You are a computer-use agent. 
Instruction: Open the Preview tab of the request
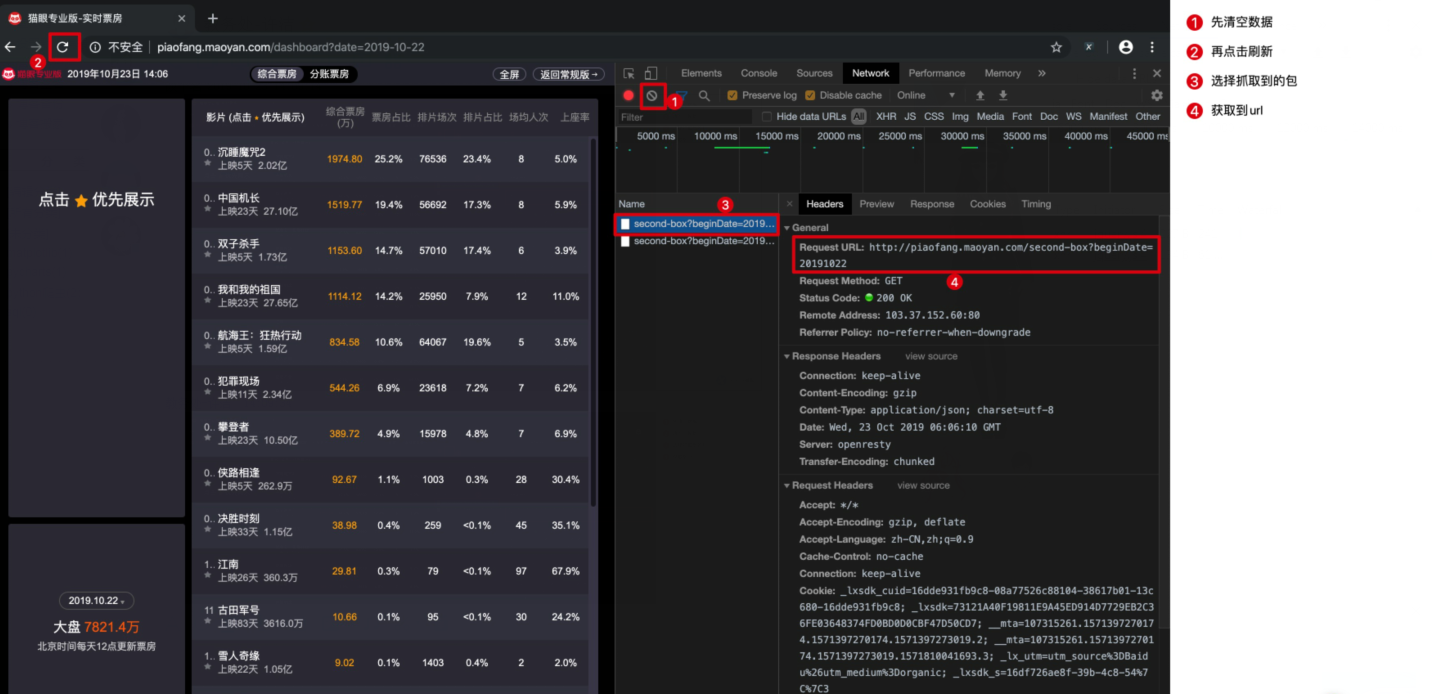(876, 204)
